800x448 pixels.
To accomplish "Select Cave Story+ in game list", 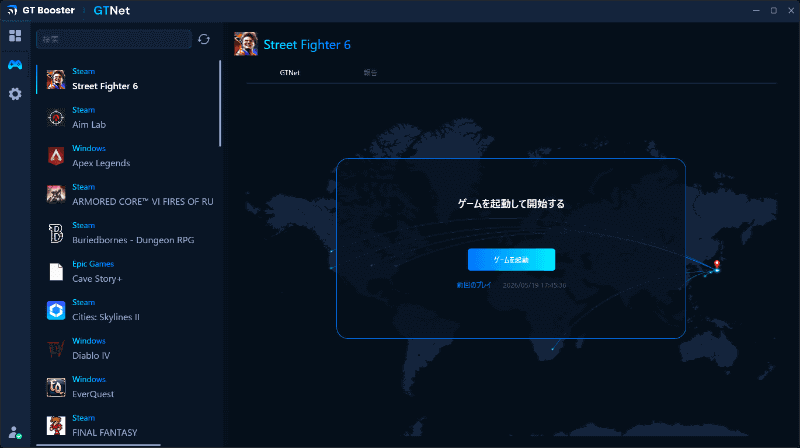I will [x=128, y=272].
